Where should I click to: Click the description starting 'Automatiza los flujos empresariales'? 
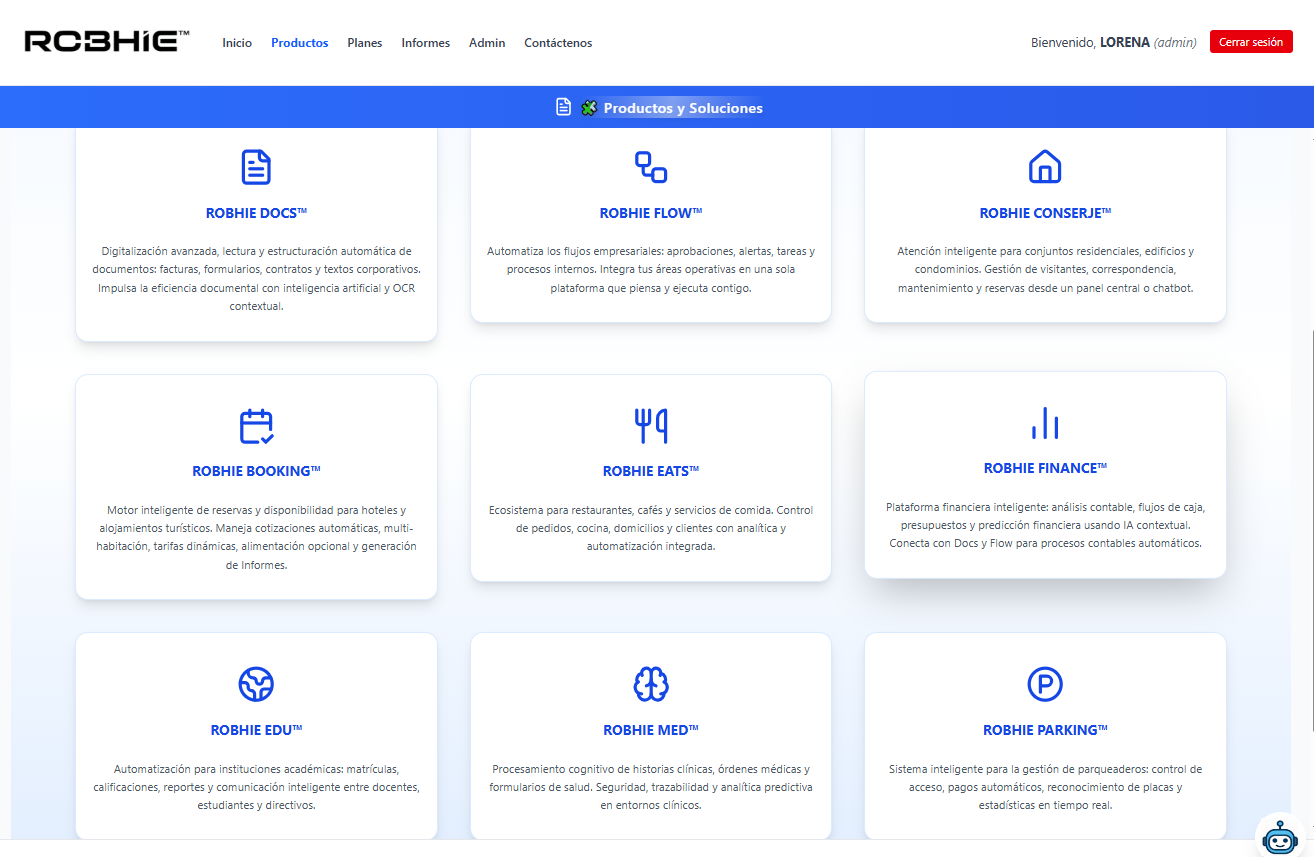651,270
